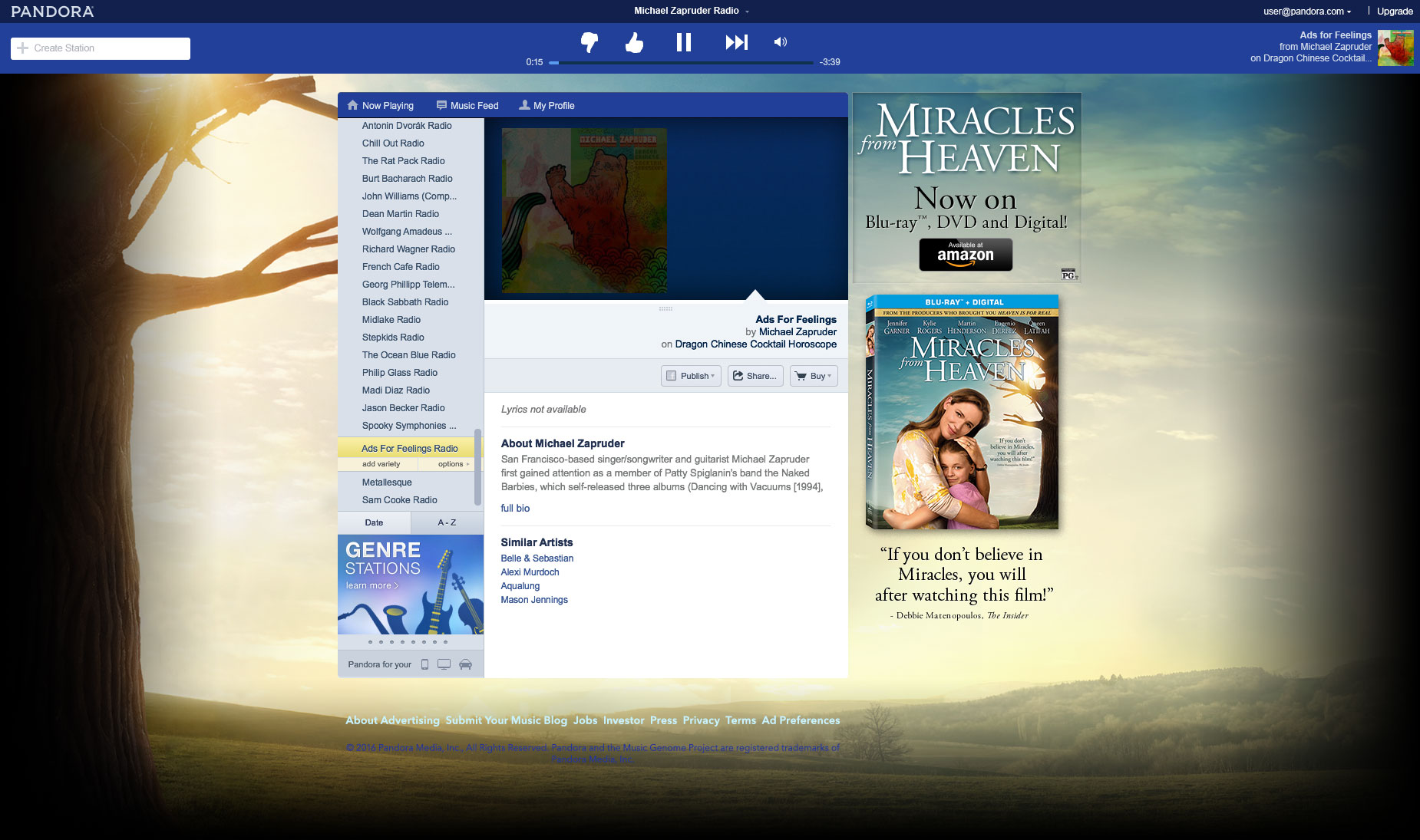Click the Amazon logo button in ad
The height and width of the screenshot is (840, 1420).
(x=966, y=255)
